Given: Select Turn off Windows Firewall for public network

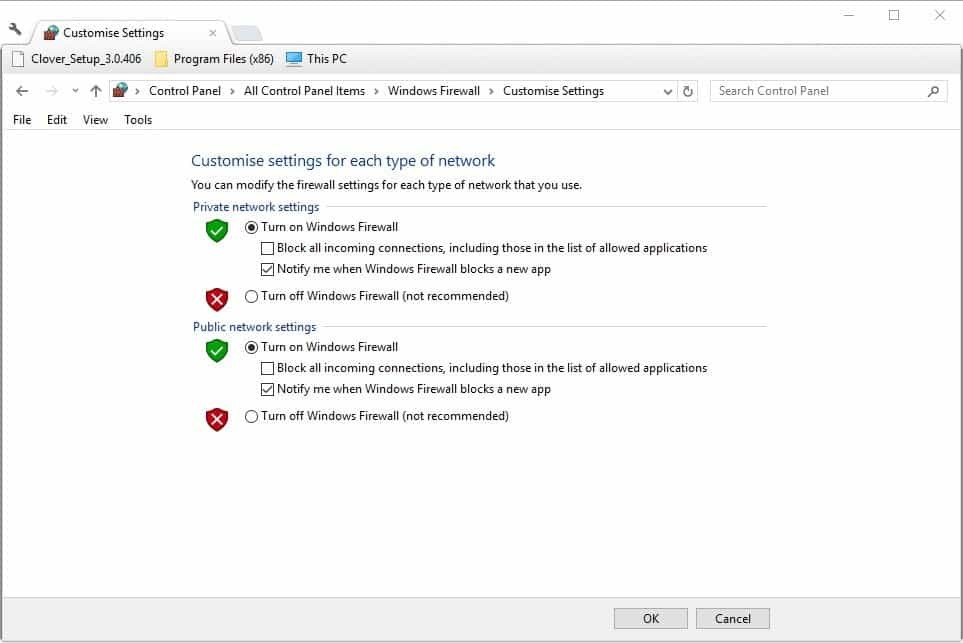Looking at the screenshot, I should 251,416.
